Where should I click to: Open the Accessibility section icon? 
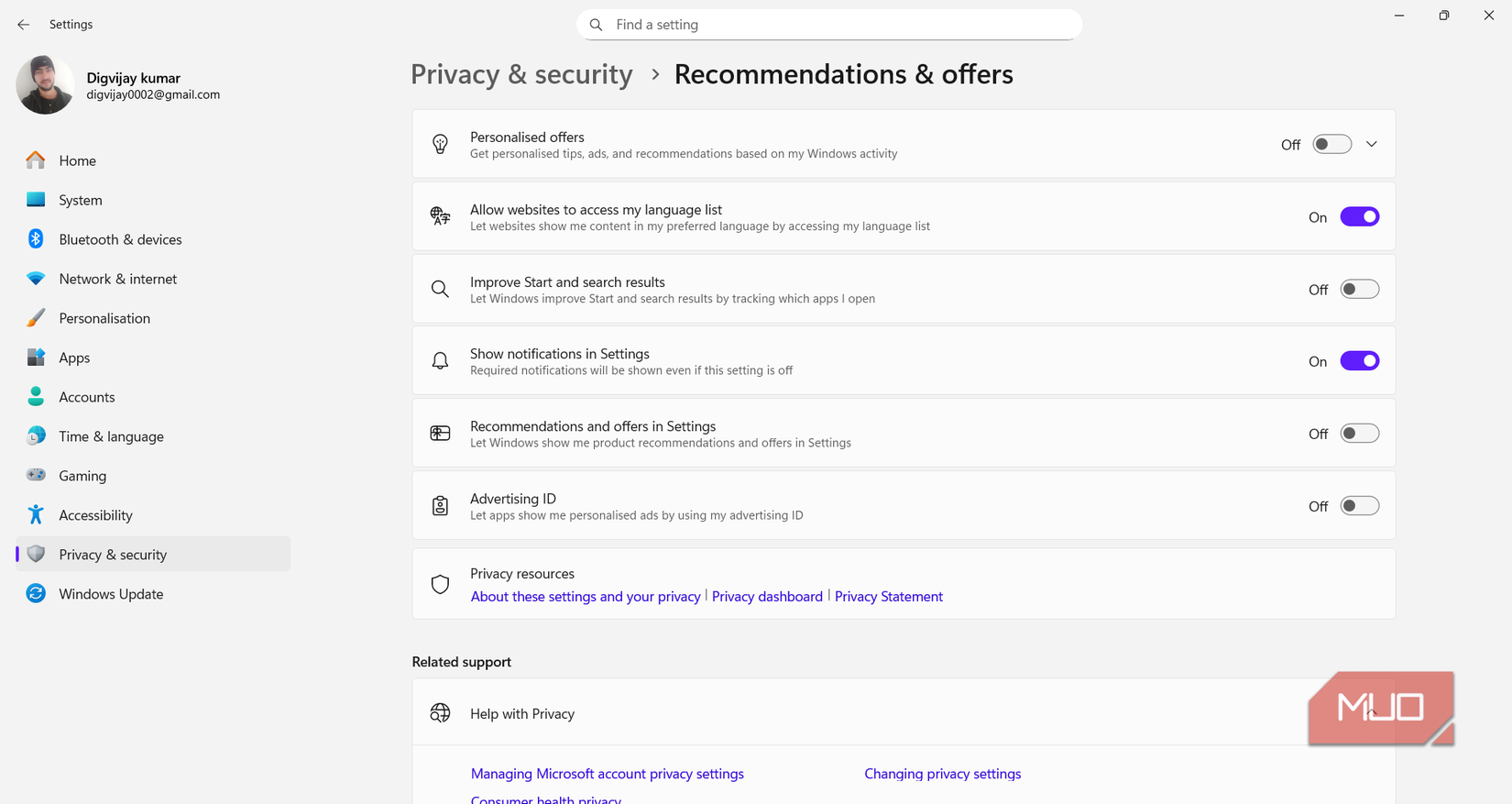tap(35, 514)
